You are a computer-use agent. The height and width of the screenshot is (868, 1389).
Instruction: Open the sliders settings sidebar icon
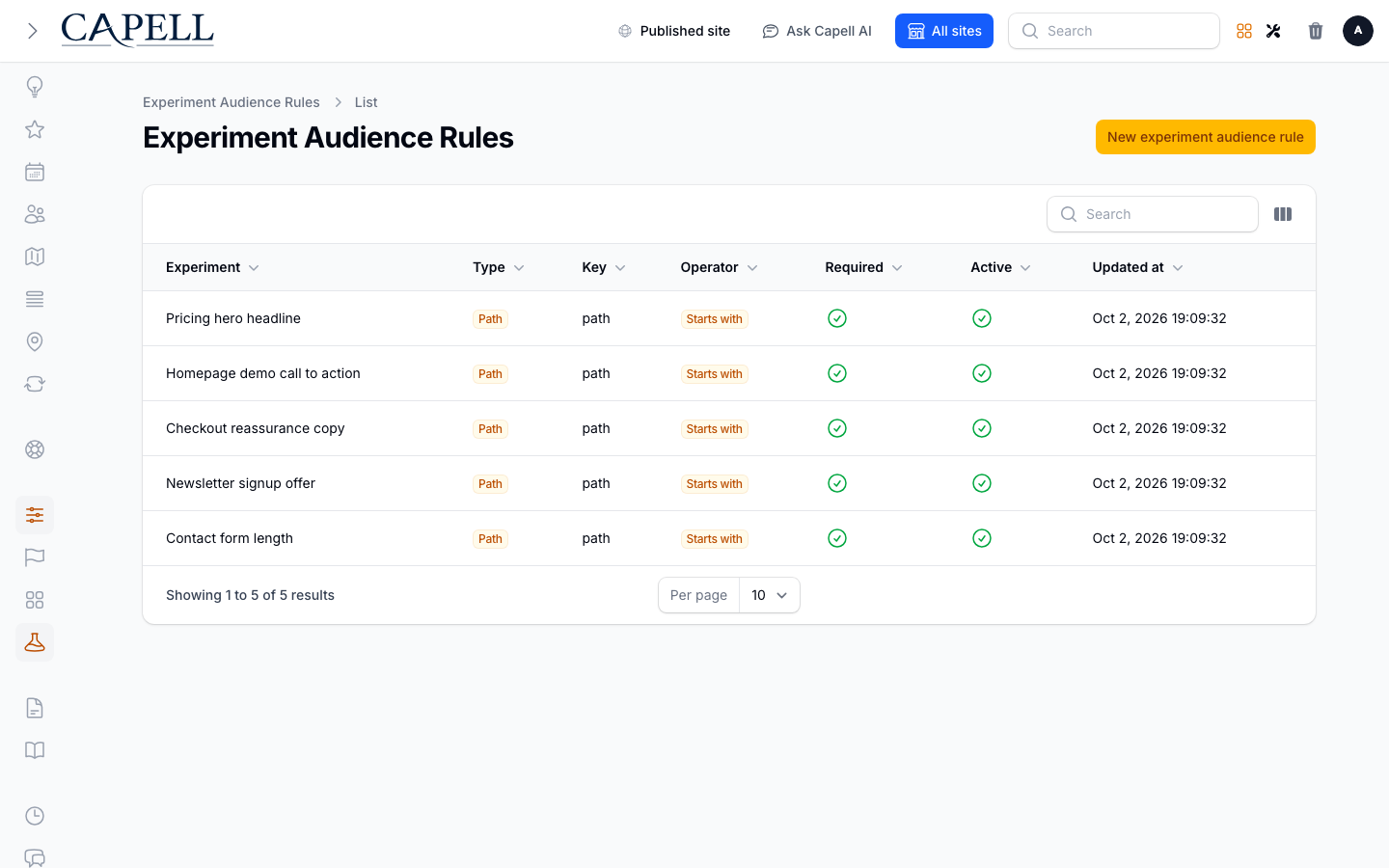pyautogui.click(x=35, y=515)
